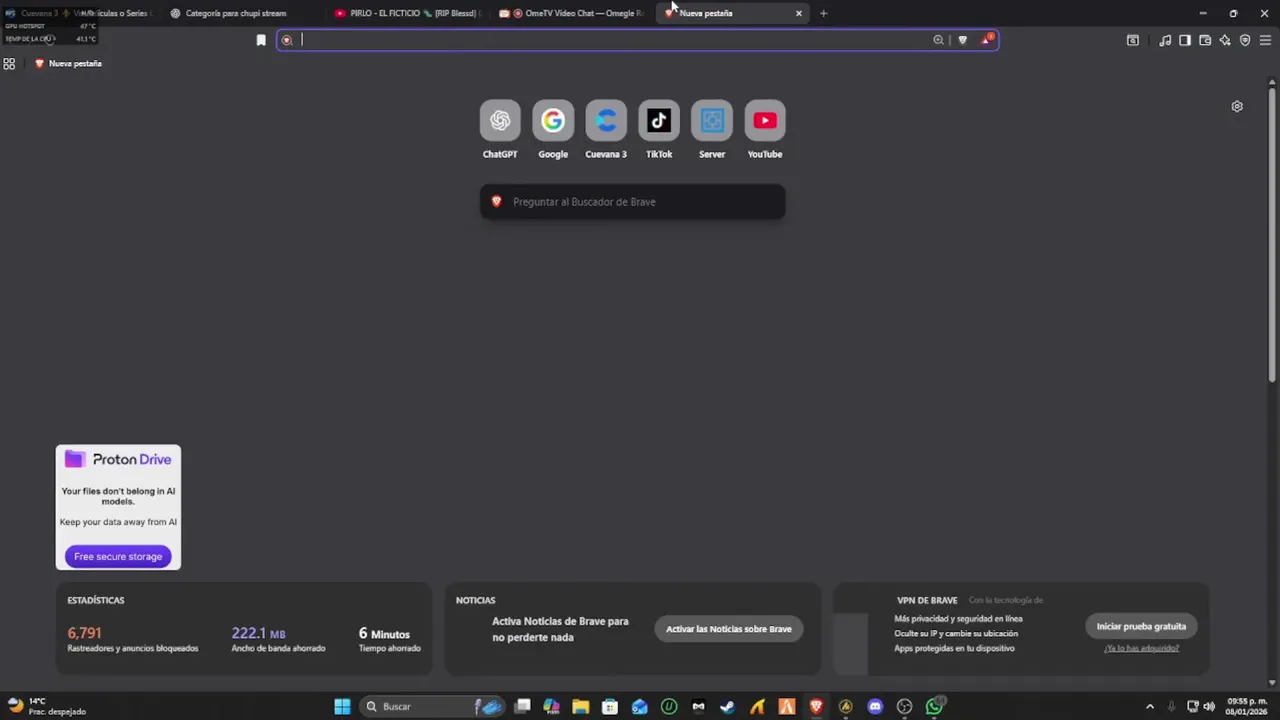This screenshot has height=720, width=1280.
Task: Open Discord from the taskbar
Action: point(875,706)
